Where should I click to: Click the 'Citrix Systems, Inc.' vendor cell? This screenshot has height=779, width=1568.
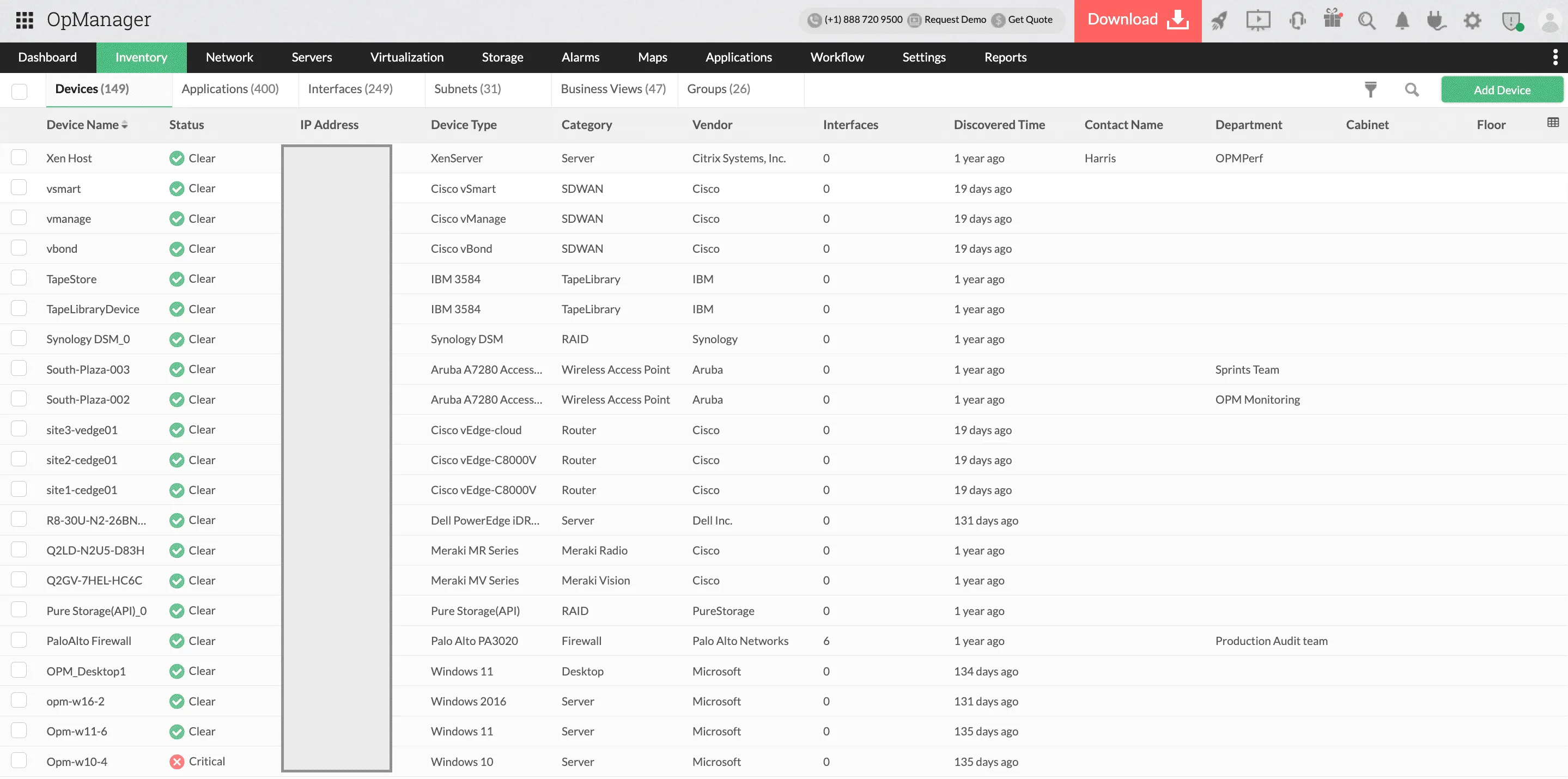(x=739, y=158)
